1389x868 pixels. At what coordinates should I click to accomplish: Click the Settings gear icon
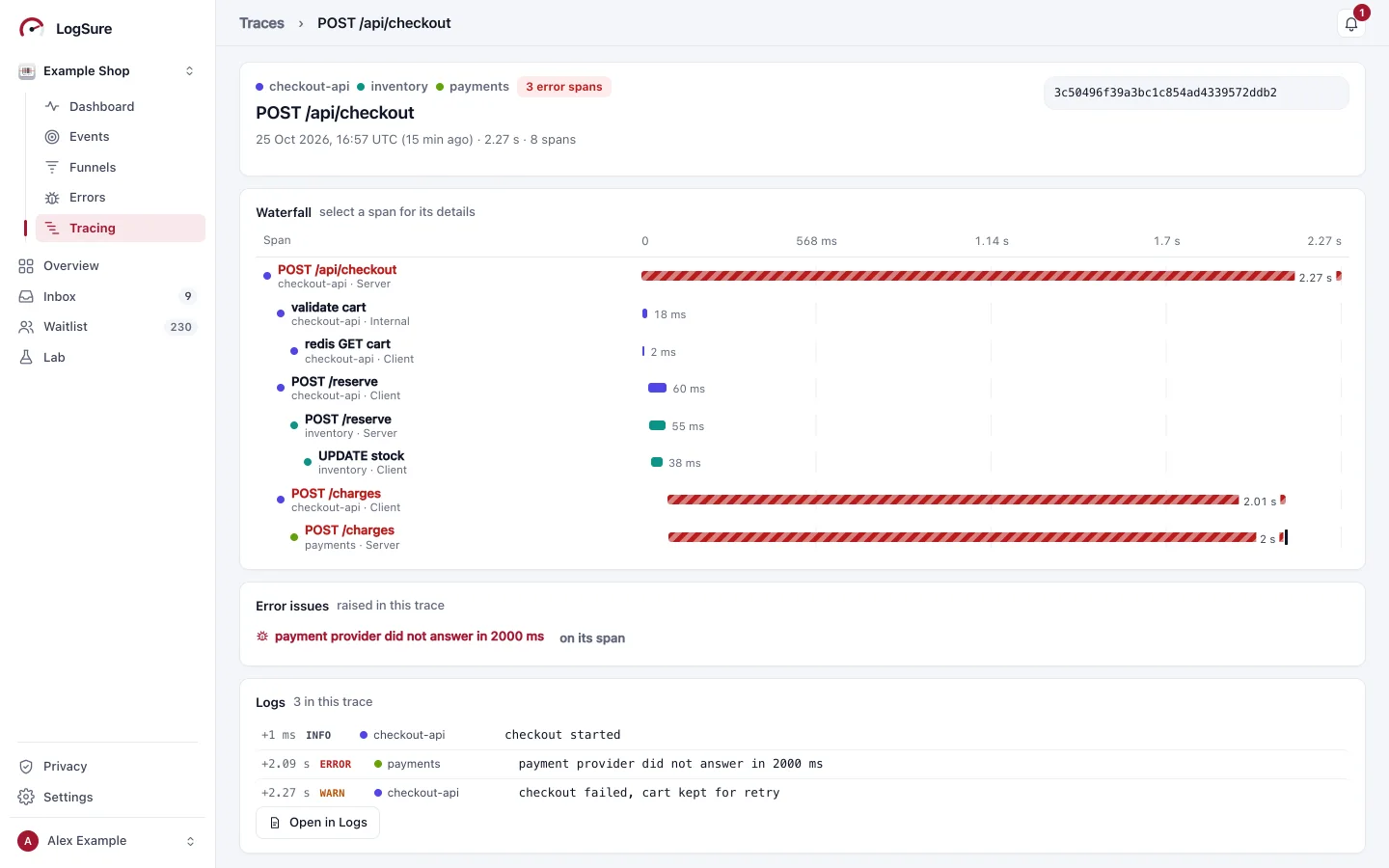(26, 798)
